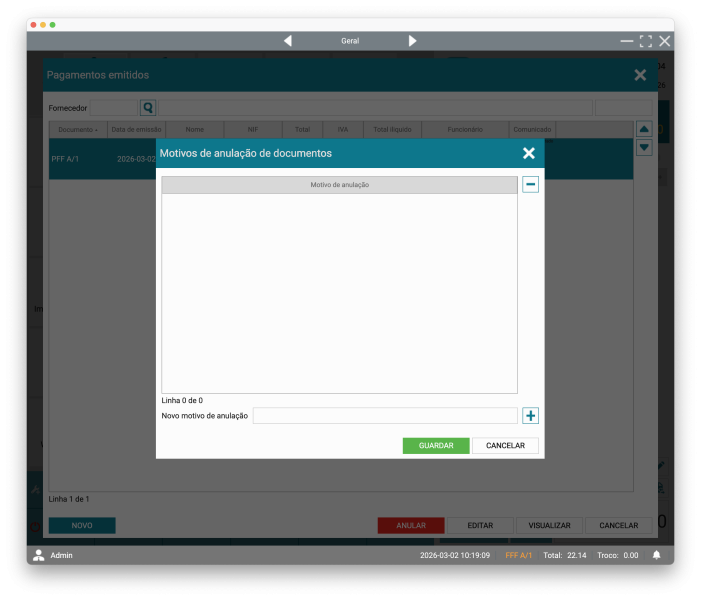
Task: Click the Novo motivo de anulação field
Action: tap(385, 416)
